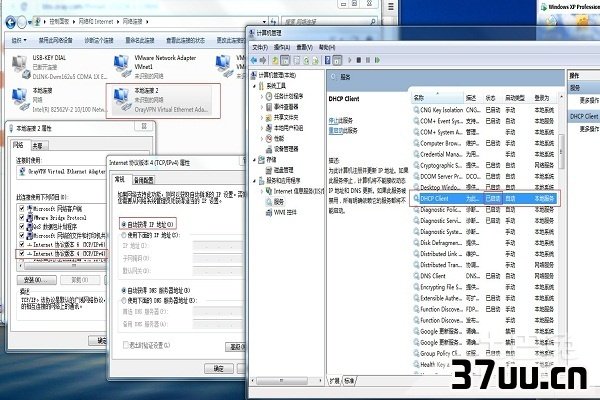Viewport: 600px width, 400px height.
Task: Expand the 本地用户和组 tree node
Action: pos(262,128)
